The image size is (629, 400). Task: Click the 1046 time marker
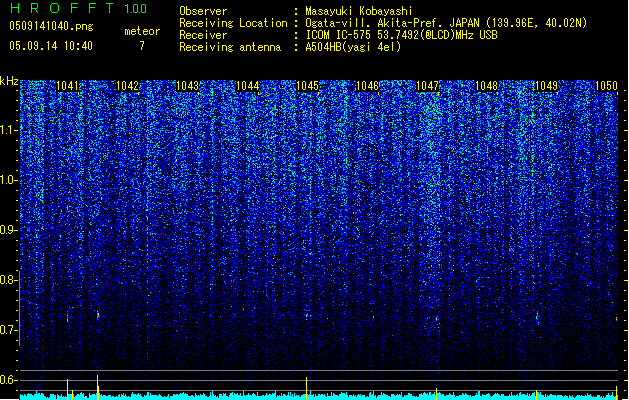click(x=367, y=86)
